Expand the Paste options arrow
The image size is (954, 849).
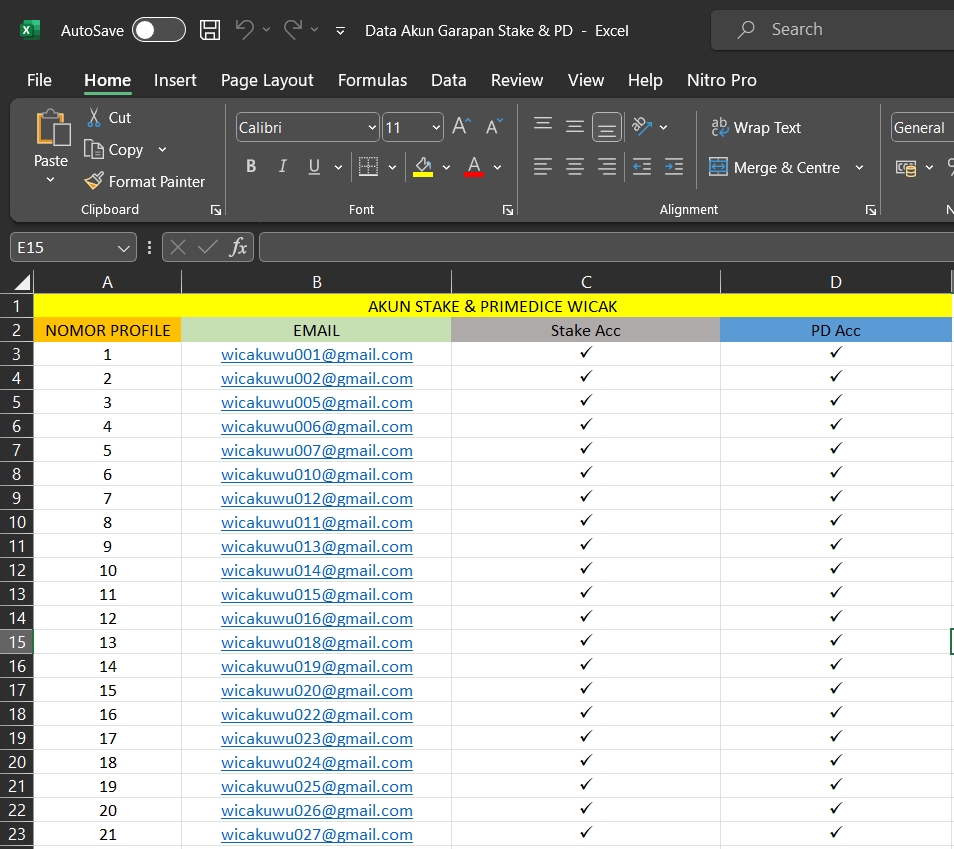[50, 180]
